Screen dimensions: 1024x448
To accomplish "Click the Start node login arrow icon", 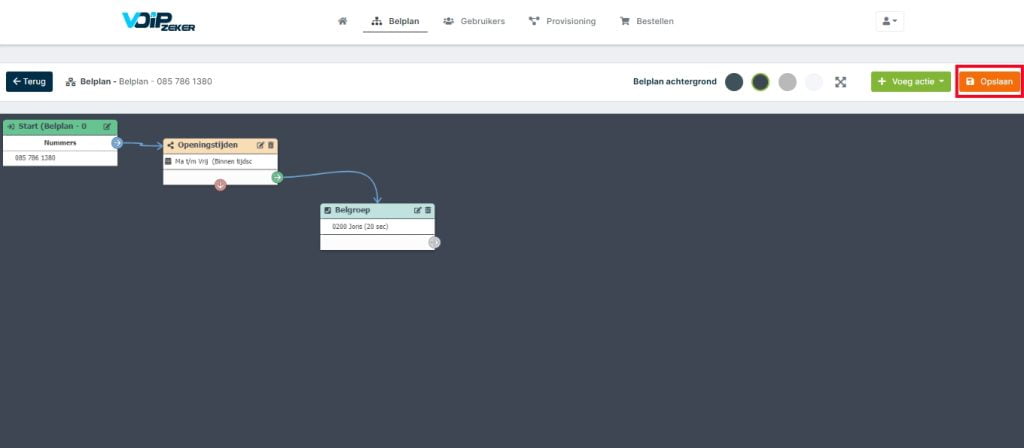I will (10, 127).
